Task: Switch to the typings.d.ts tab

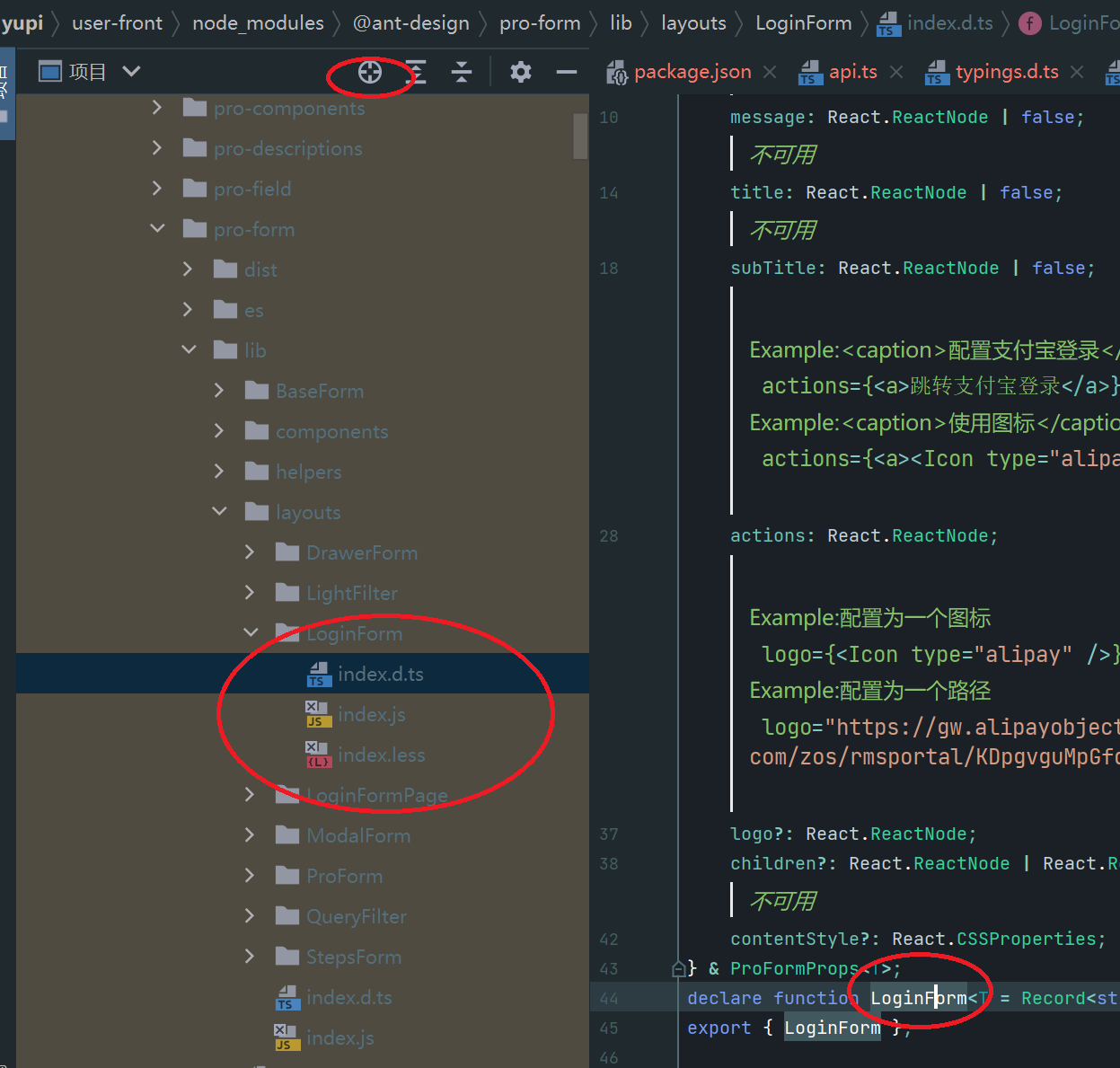Action: [x=1005, y=72]
